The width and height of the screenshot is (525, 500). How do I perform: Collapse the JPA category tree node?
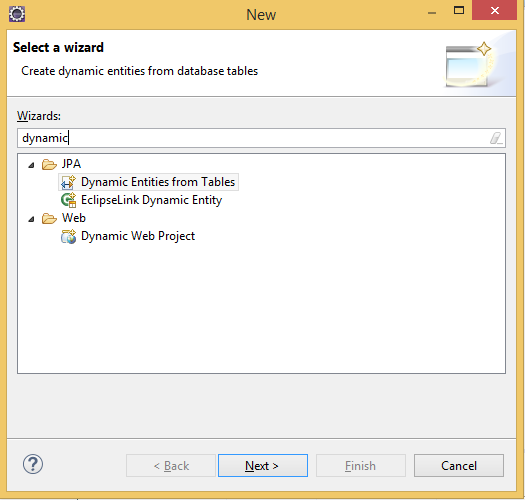pyautogui.click(x=31, y=165)
